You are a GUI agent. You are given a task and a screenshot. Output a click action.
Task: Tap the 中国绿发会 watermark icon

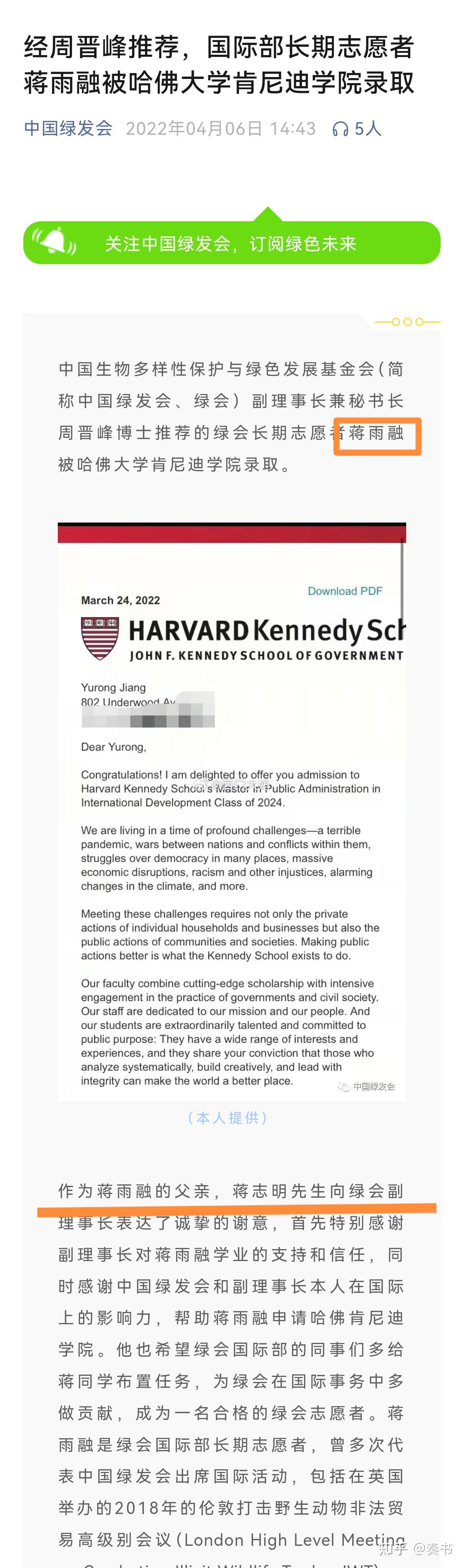[x=343, y=1086]
